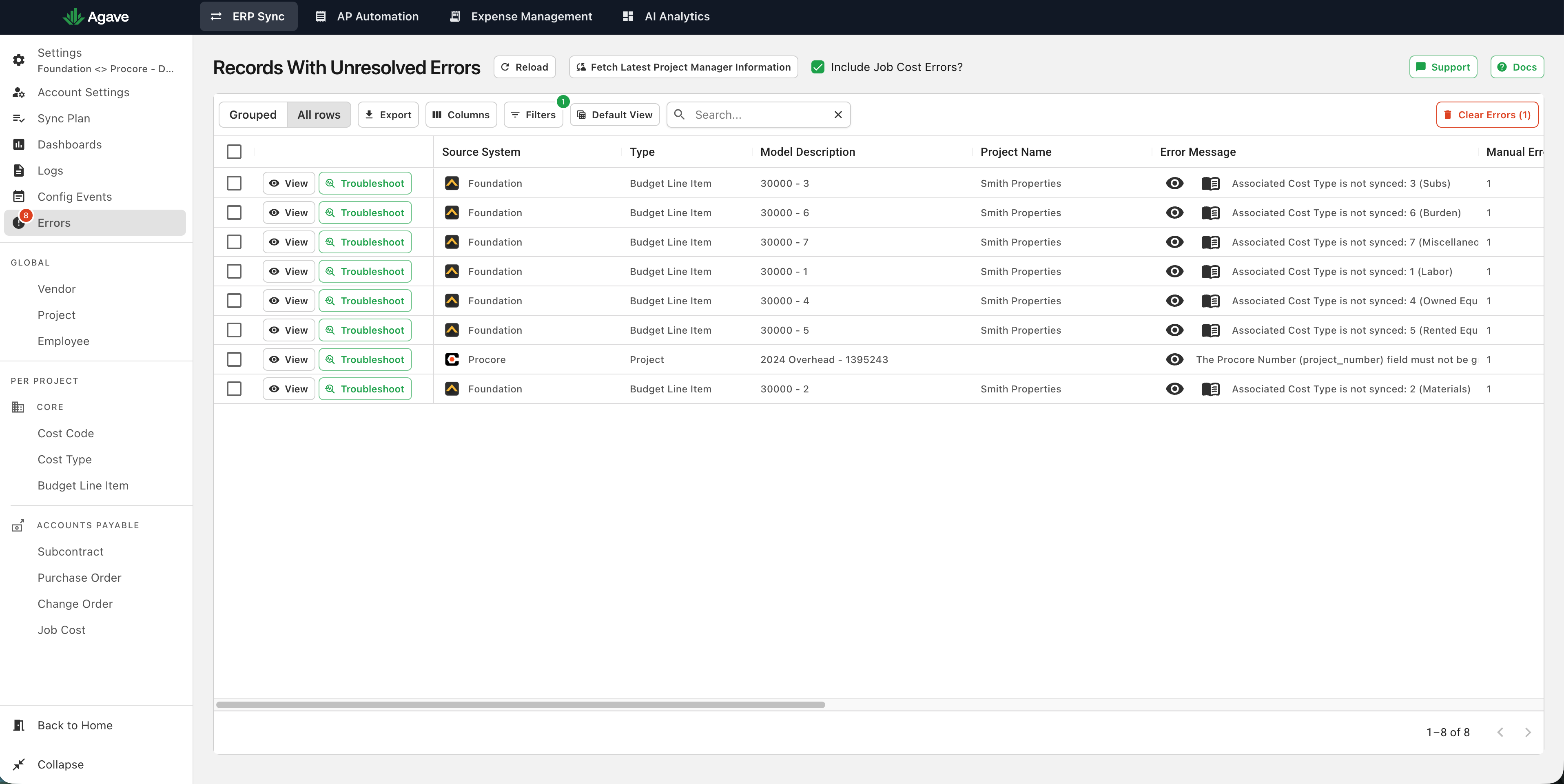The height and width of the screenshot is (784, 1564).
Task: Switch to the Grouped view tab
Action: (253, 115)
